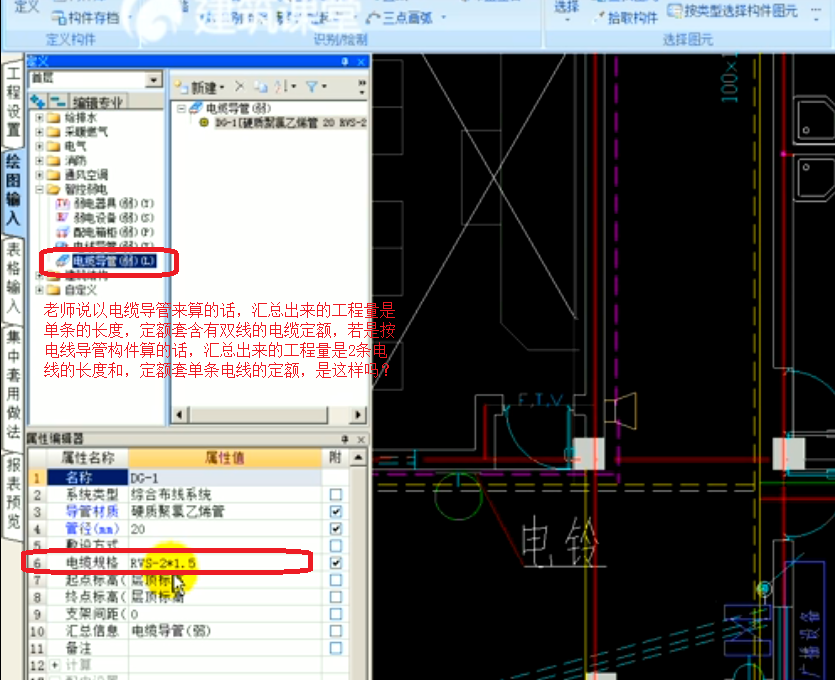835x680 pixels.
Task: Edit the 电缆规格 value RVS-2*1.5
Action: (225, 563)
